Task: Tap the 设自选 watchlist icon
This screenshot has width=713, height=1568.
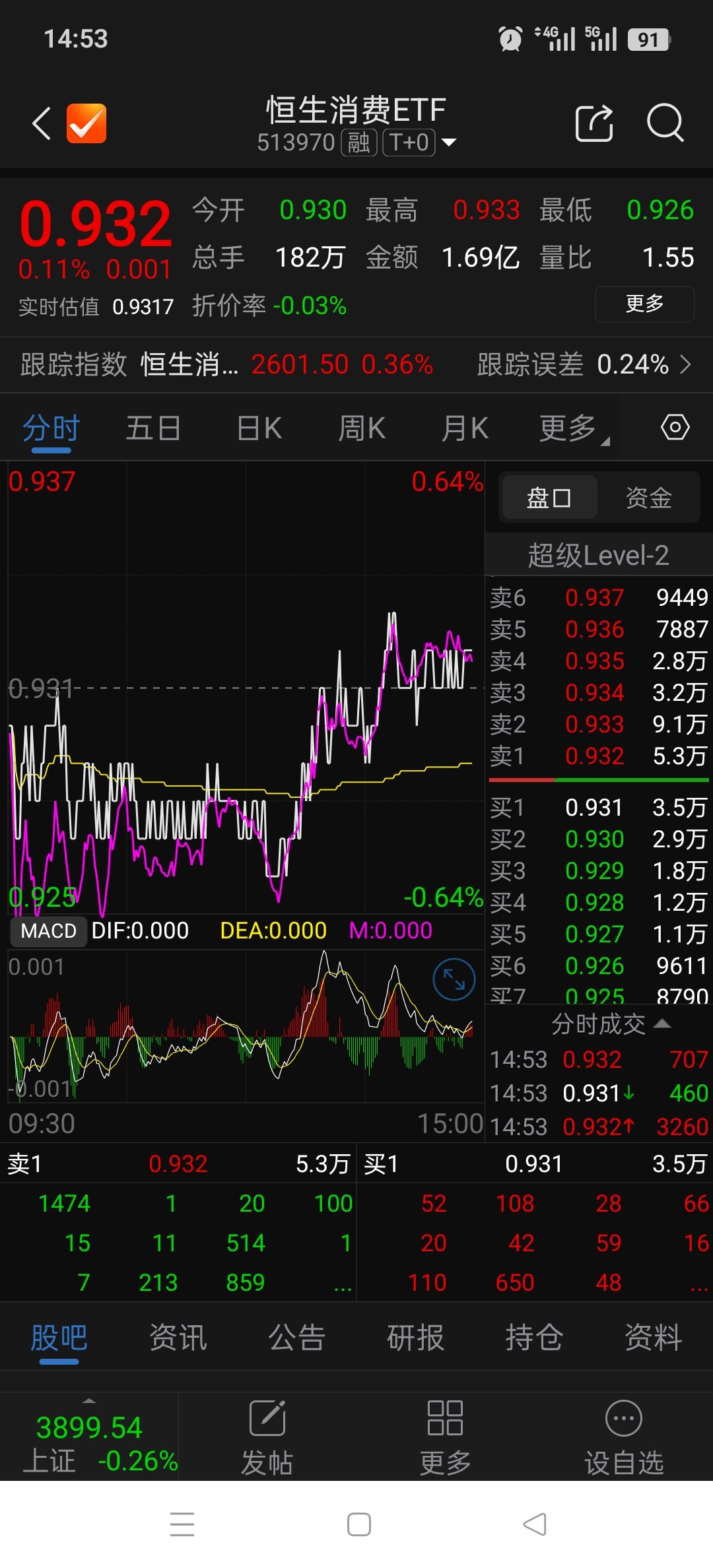Action: click(x=623, y=1418)
